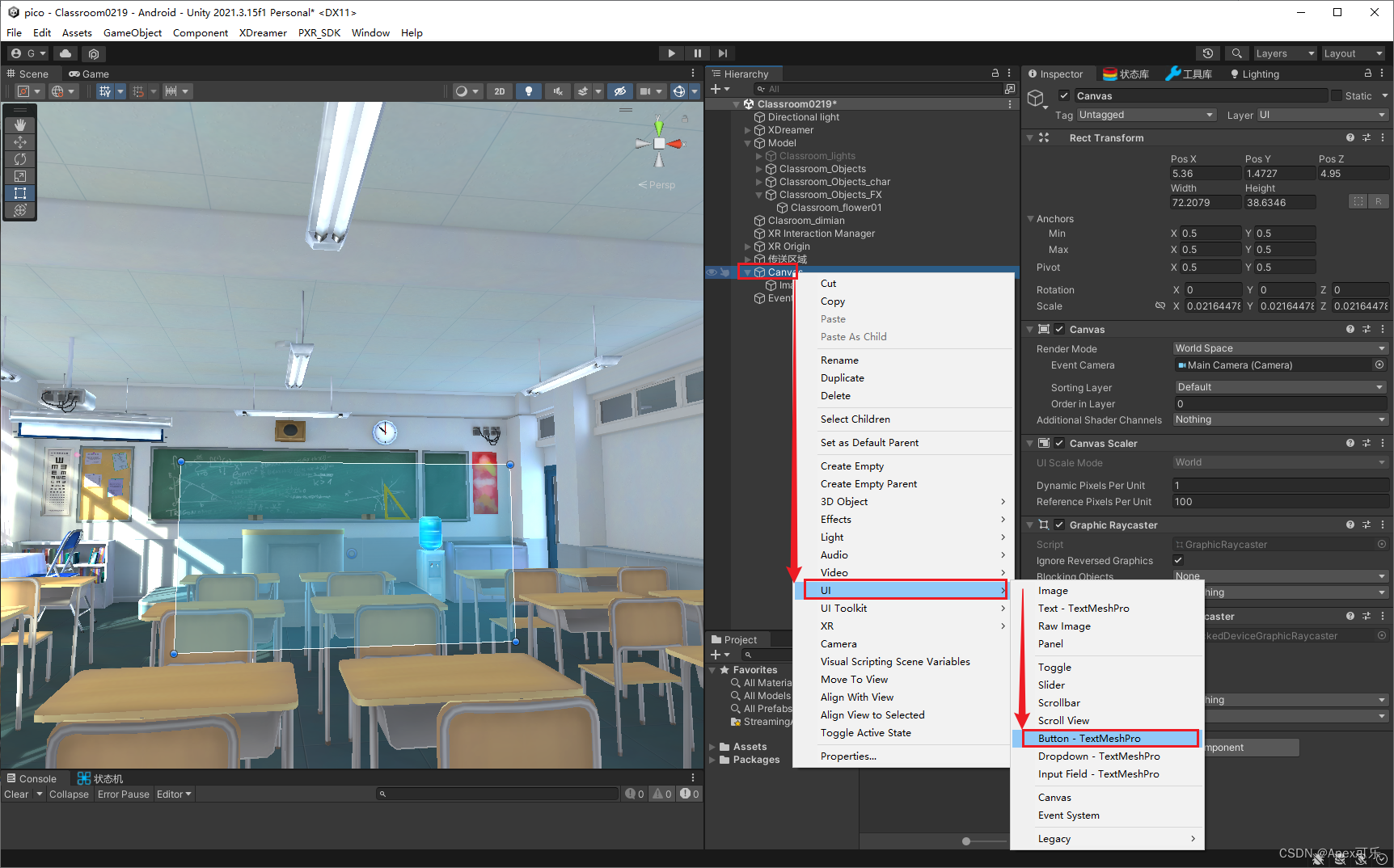The image size is (1394, 868).
Task: Choose Raw Image from UI submenu
Action: 1108,626
